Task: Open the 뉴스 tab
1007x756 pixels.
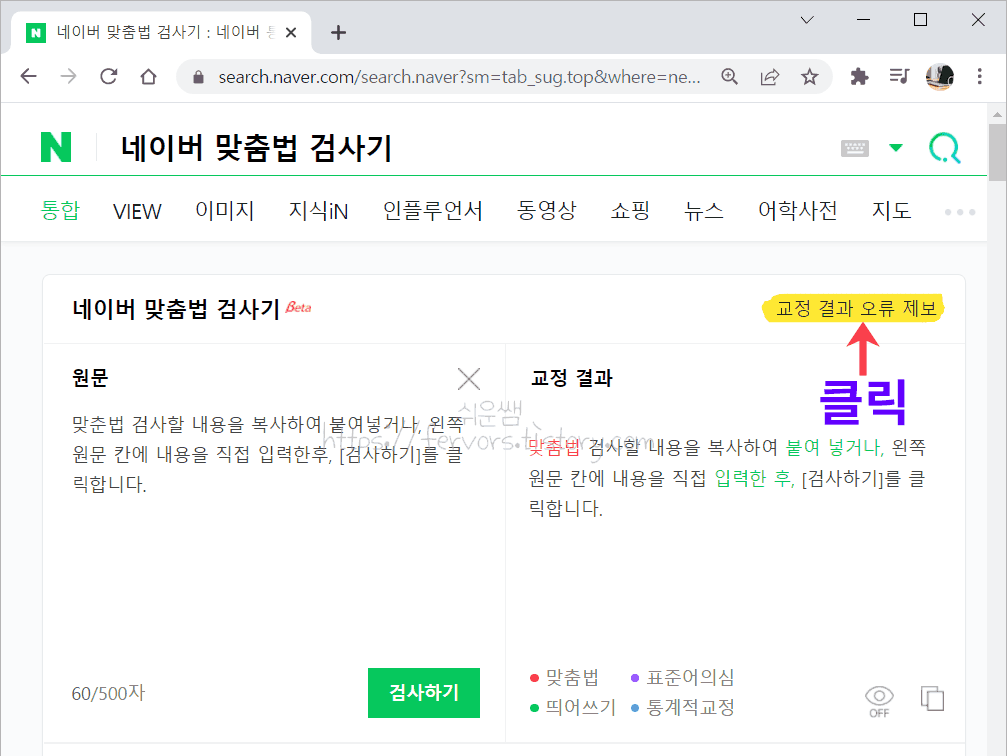Action: pos(704,210)
